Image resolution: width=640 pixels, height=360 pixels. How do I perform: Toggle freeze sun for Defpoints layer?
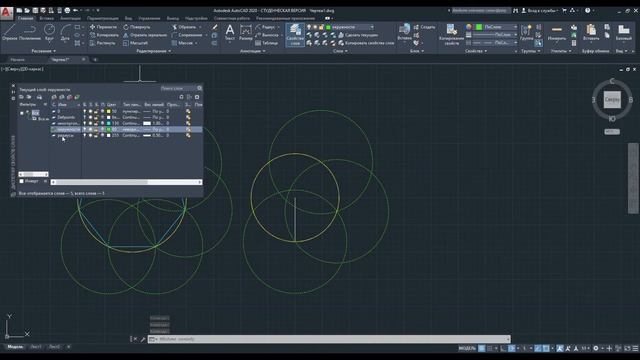tap(91, 117)
